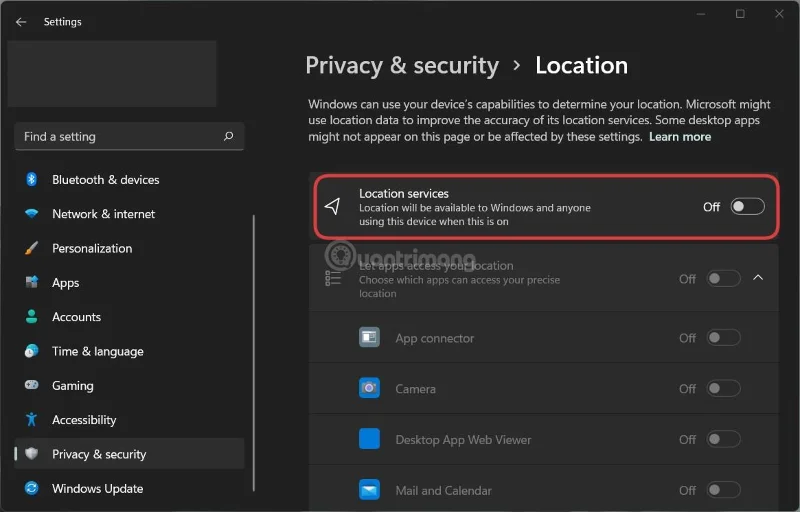
Task: Open Gaming settings
Action: 129,386
